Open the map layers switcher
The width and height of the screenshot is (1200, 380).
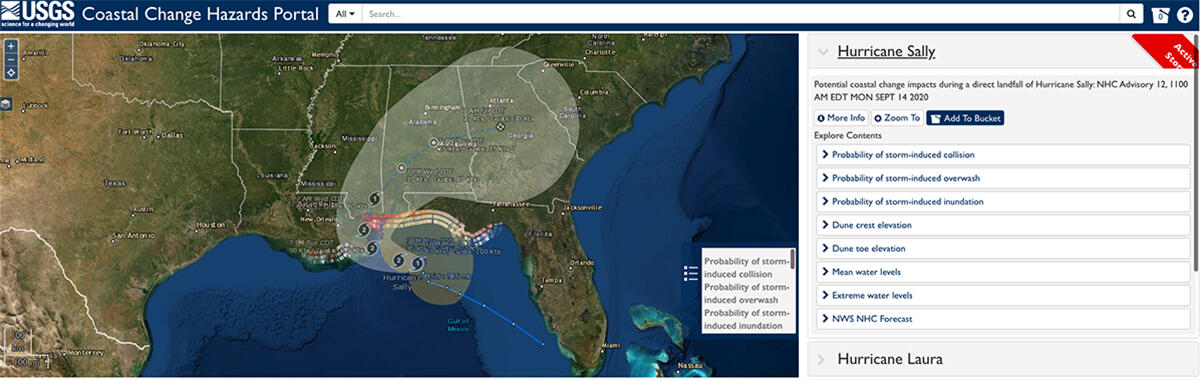[x=7, y=103]
